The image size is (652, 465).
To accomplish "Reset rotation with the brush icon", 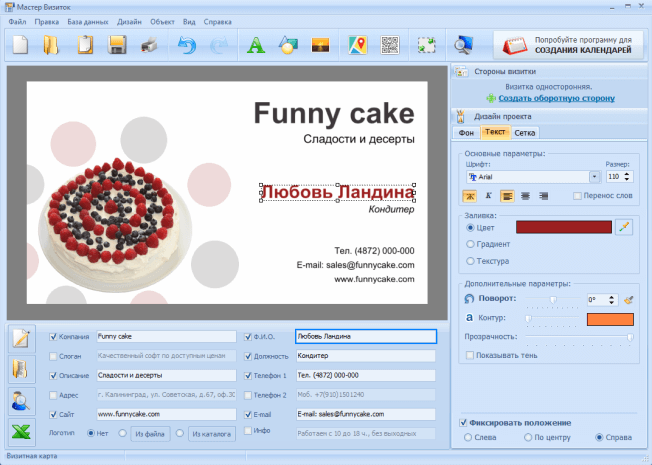I will point(629,299).
